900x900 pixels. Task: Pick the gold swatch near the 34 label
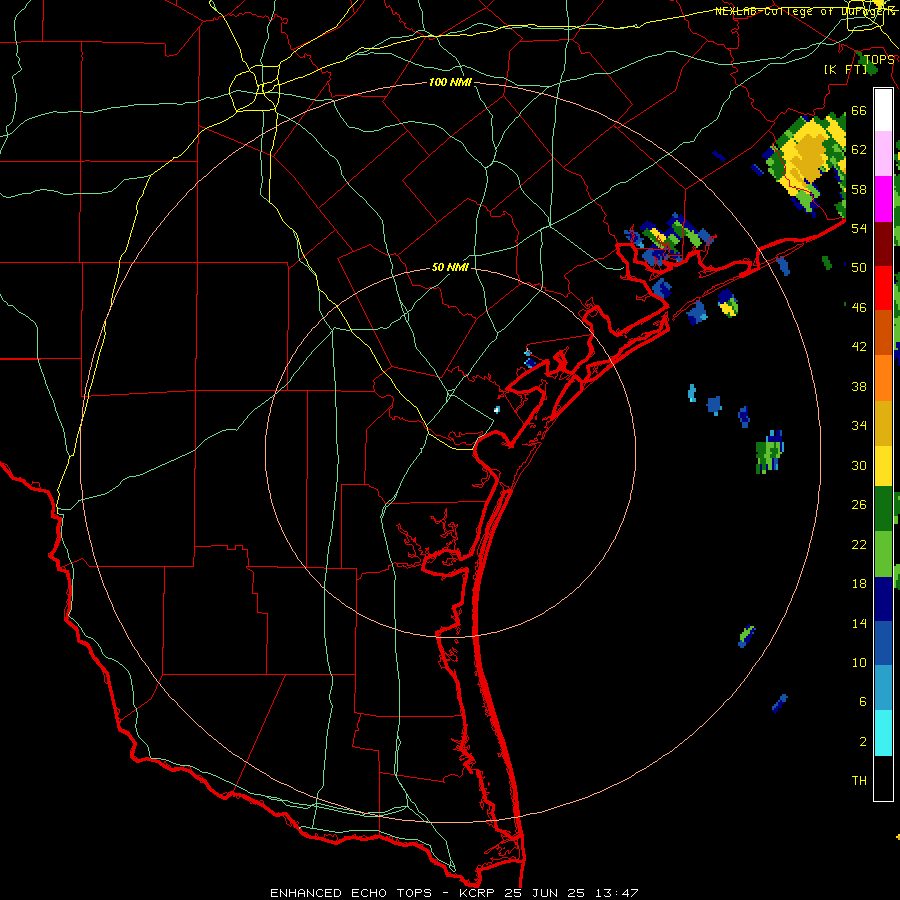(x=883, y=423)
